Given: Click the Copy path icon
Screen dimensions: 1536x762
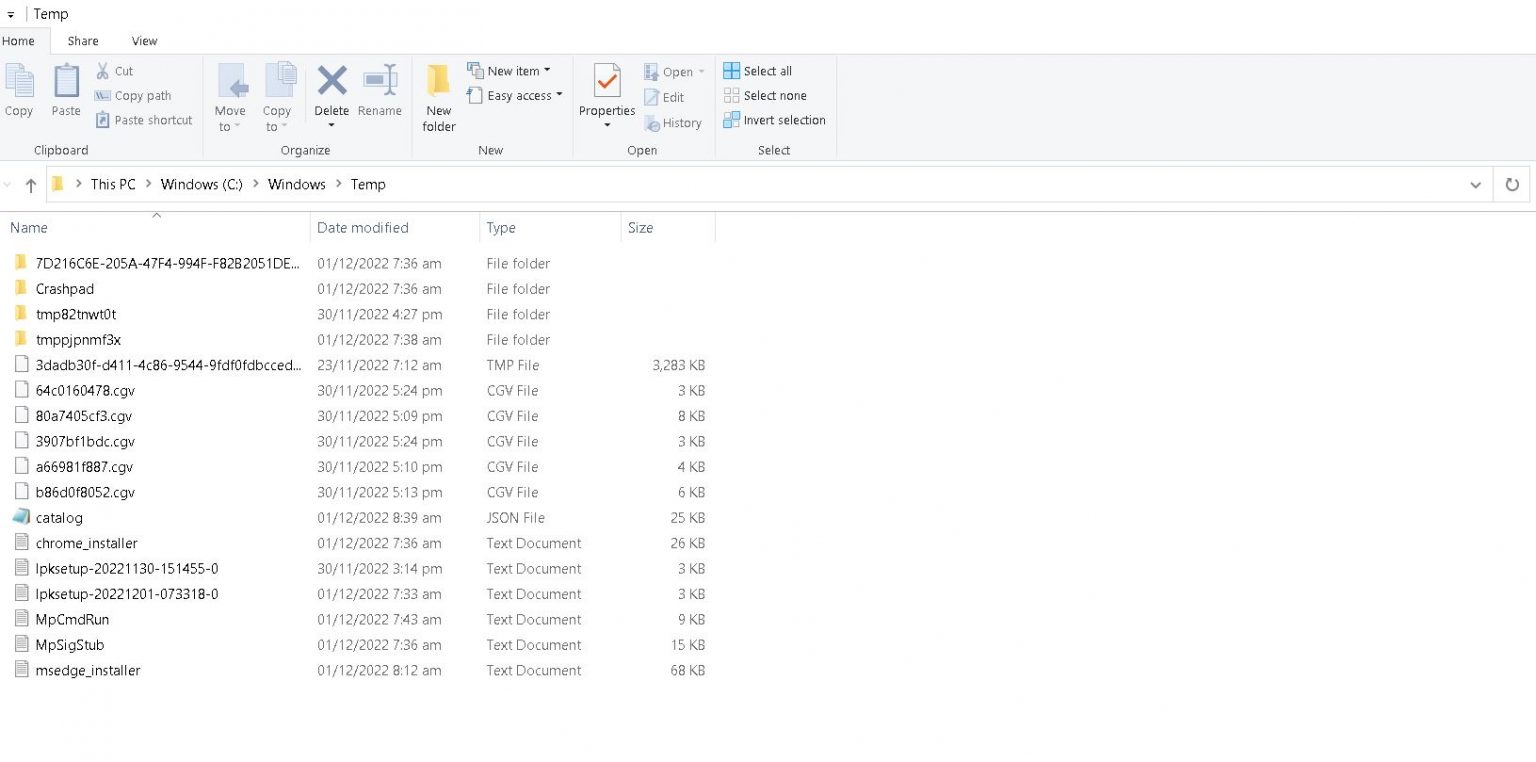Looking at the screenshot, I should (102, 96).
